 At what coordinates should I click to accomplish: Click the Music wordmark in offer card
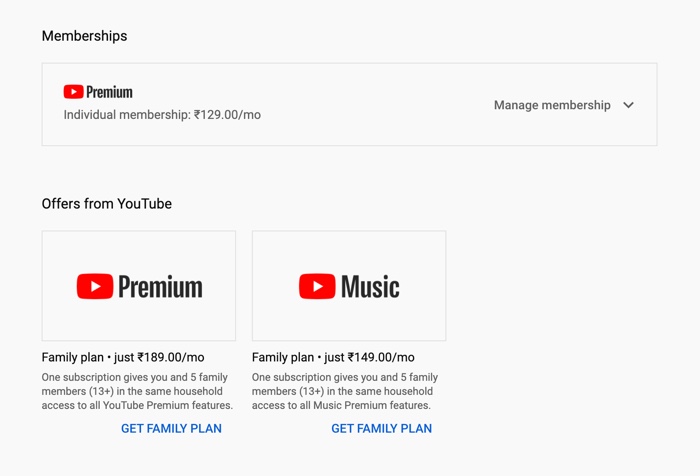coord(370,287)
